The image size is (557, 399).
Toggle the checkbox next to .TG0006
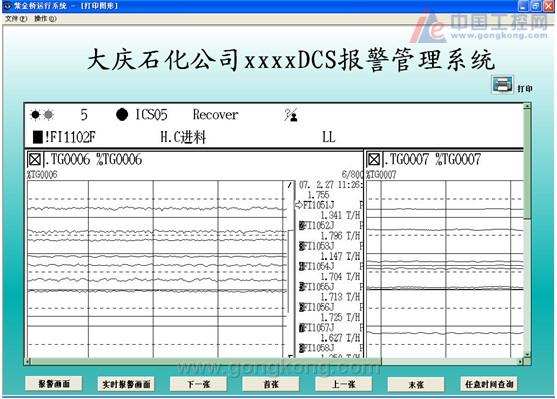point(34,160)
